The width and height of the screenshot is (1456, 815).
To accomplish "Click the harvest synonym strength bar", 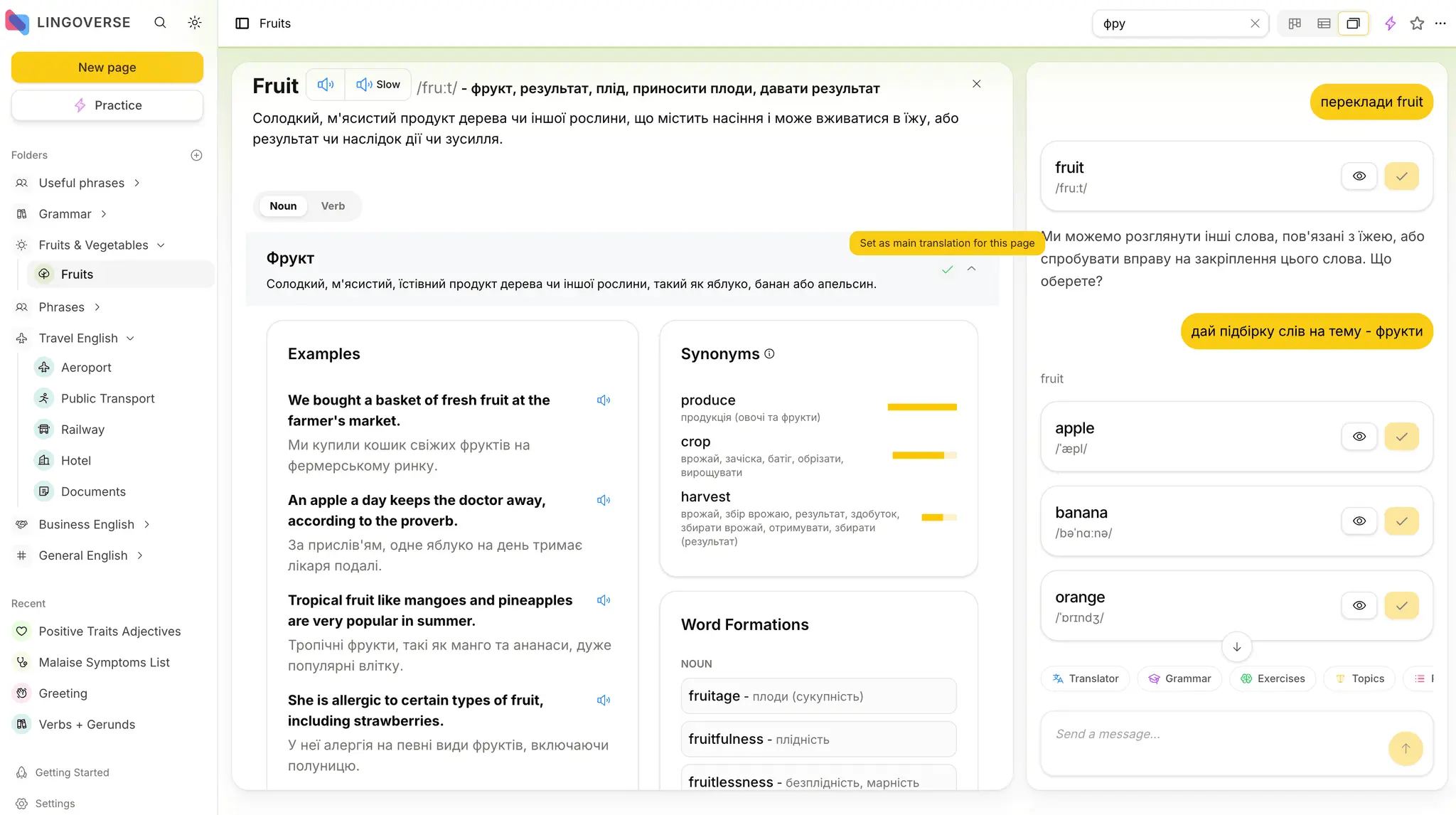I will 939,518.
